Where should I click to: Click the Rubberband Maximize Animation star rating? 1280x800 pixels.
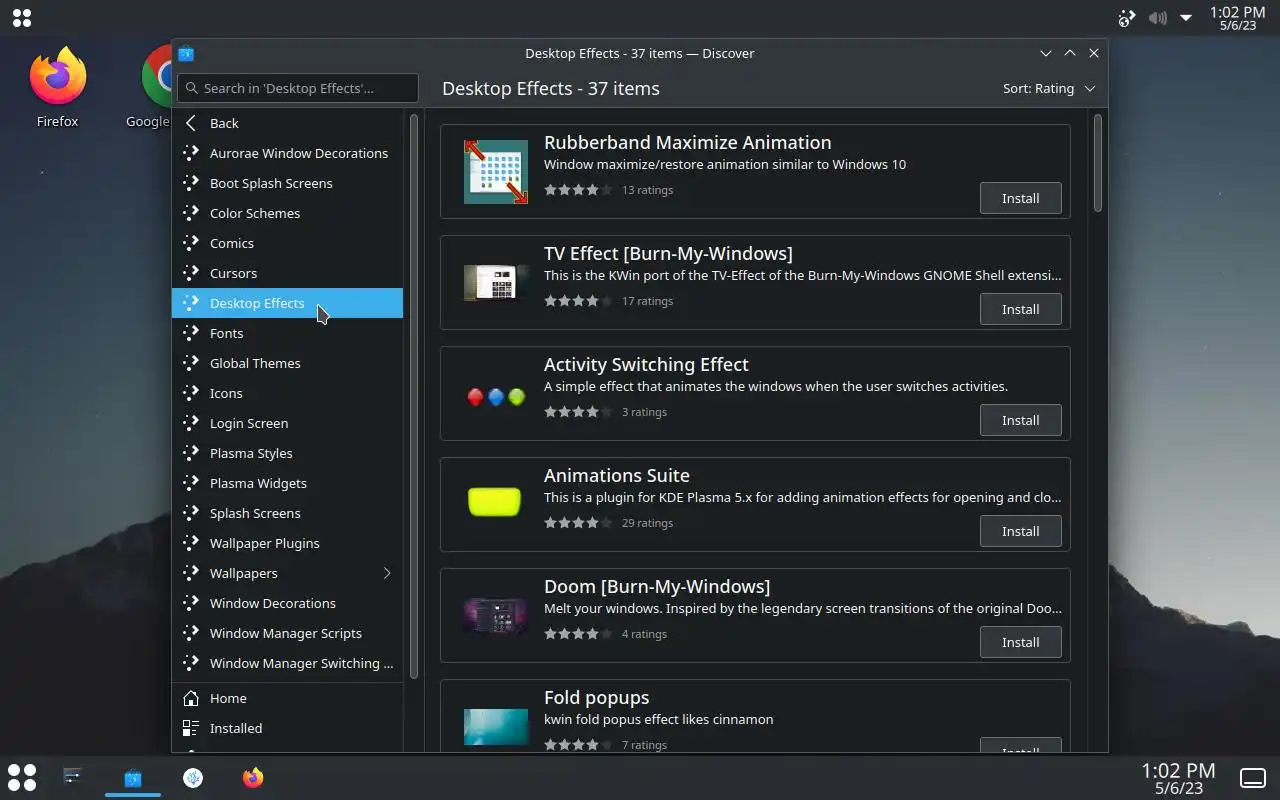(578, 190)
